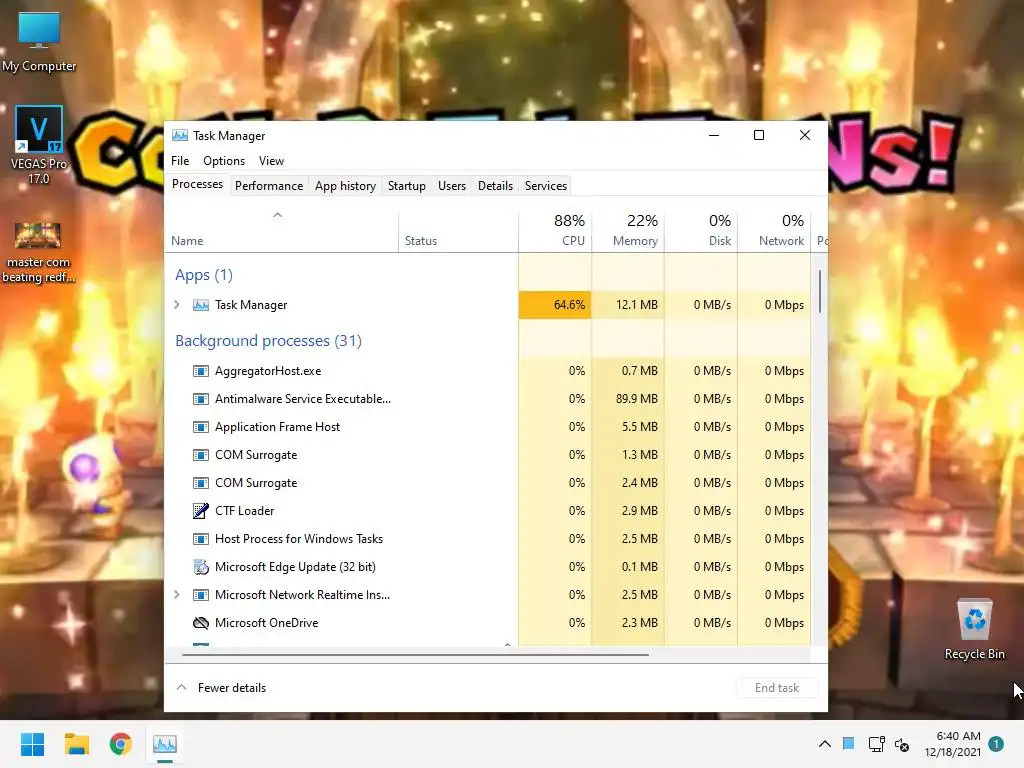Select the AggregatorHost.exe process icon
The width and height of the screenshot is (1024, 768).
click(200, 371)
